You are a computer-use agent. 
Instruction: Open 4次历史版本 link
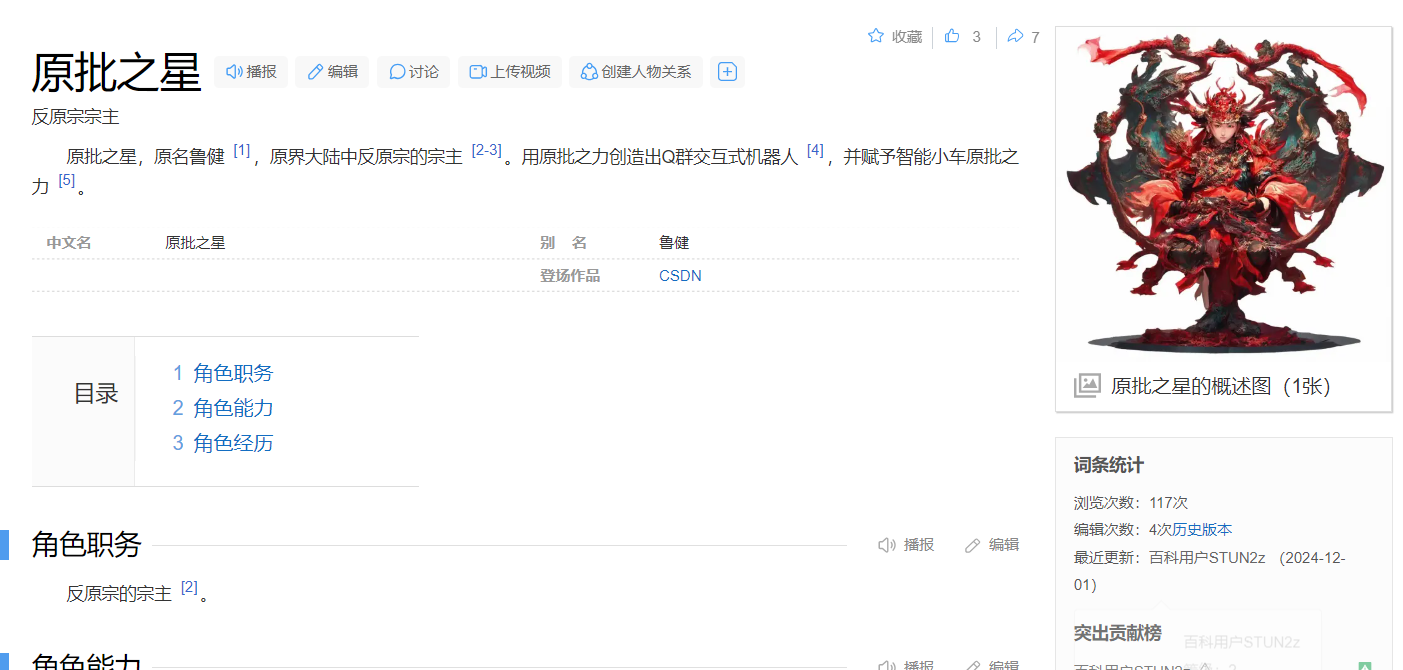pyautogui.click(x=1190, y=530)
